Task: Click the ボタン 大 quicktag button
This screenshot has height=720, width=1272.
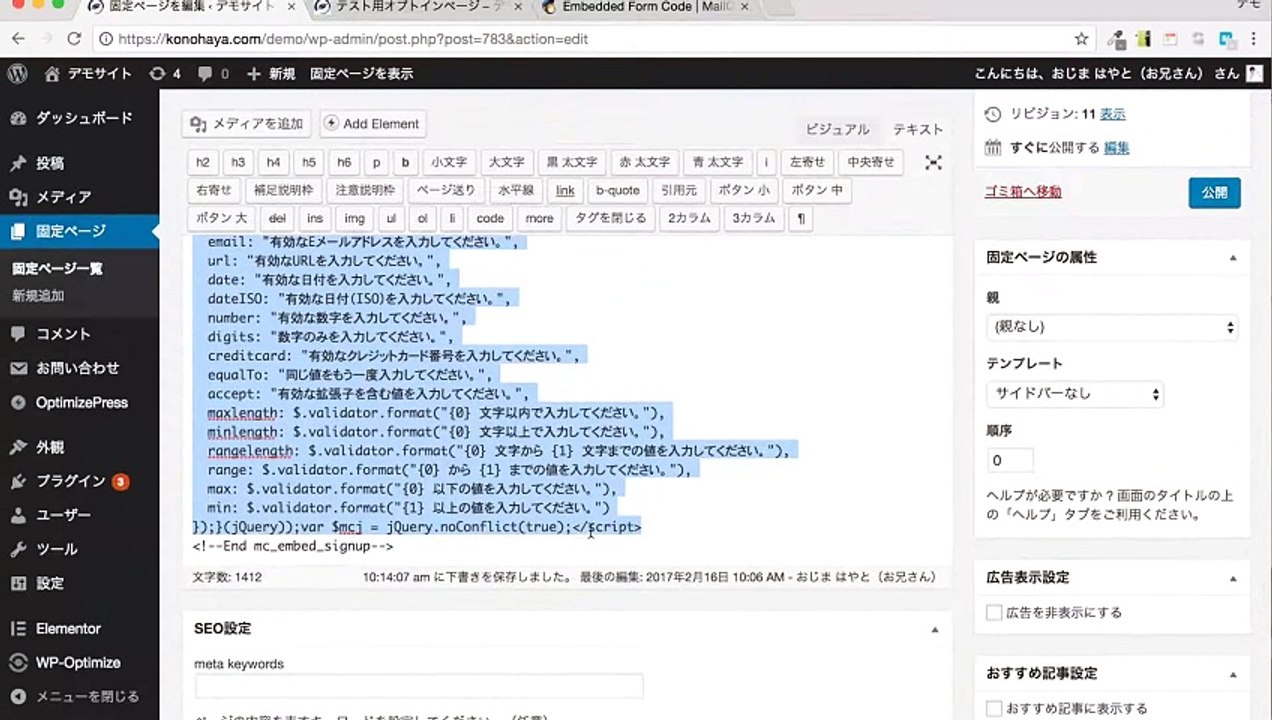Action: 222,218
